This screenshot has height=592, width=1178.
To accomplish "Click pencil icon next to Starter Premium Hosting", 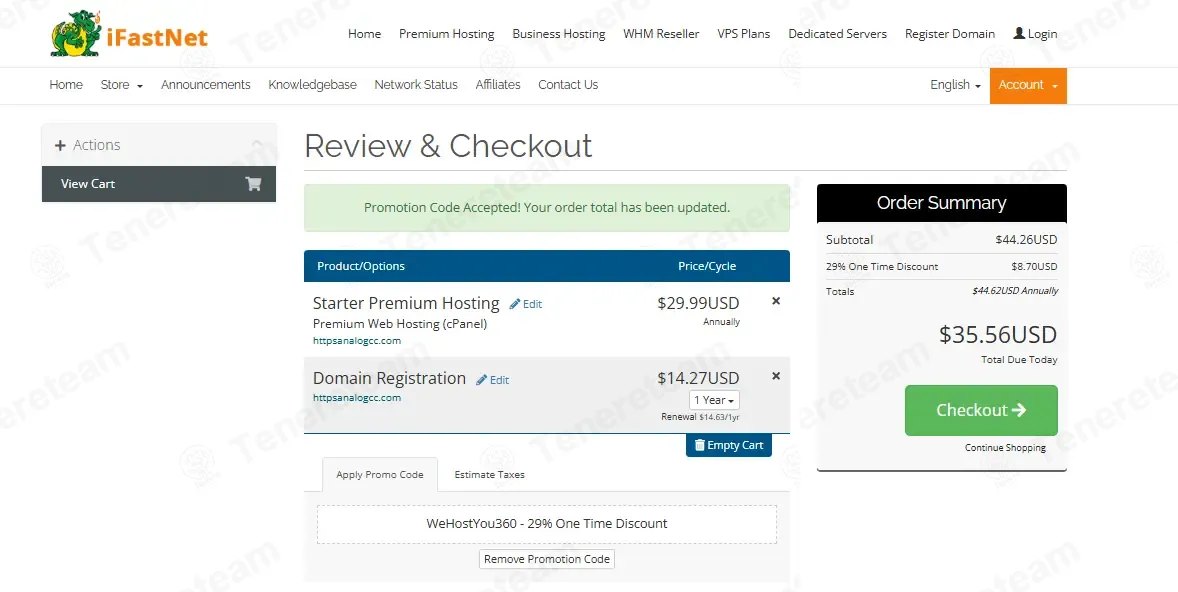I will tap(515, 304).
